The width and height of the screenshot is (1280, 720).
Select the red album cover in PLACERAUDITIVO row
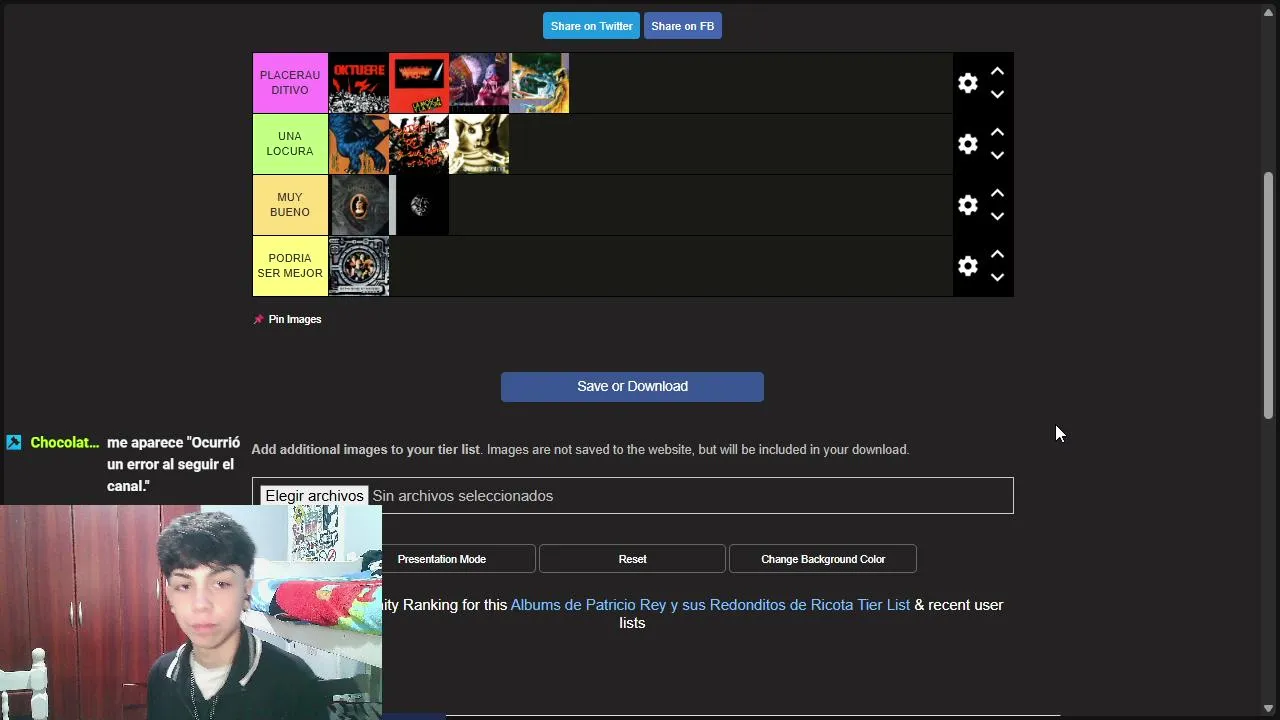tap(419, 83)
